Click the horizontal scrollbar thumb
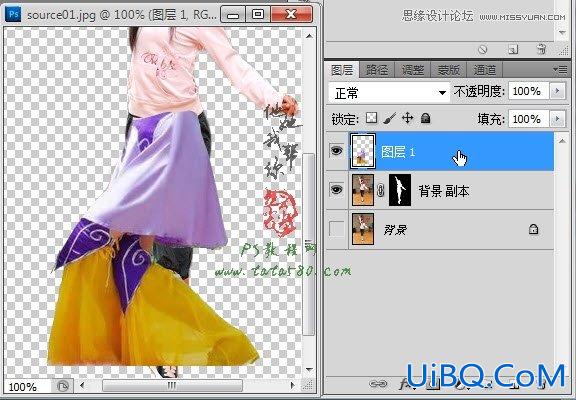 tap(172, 385)
